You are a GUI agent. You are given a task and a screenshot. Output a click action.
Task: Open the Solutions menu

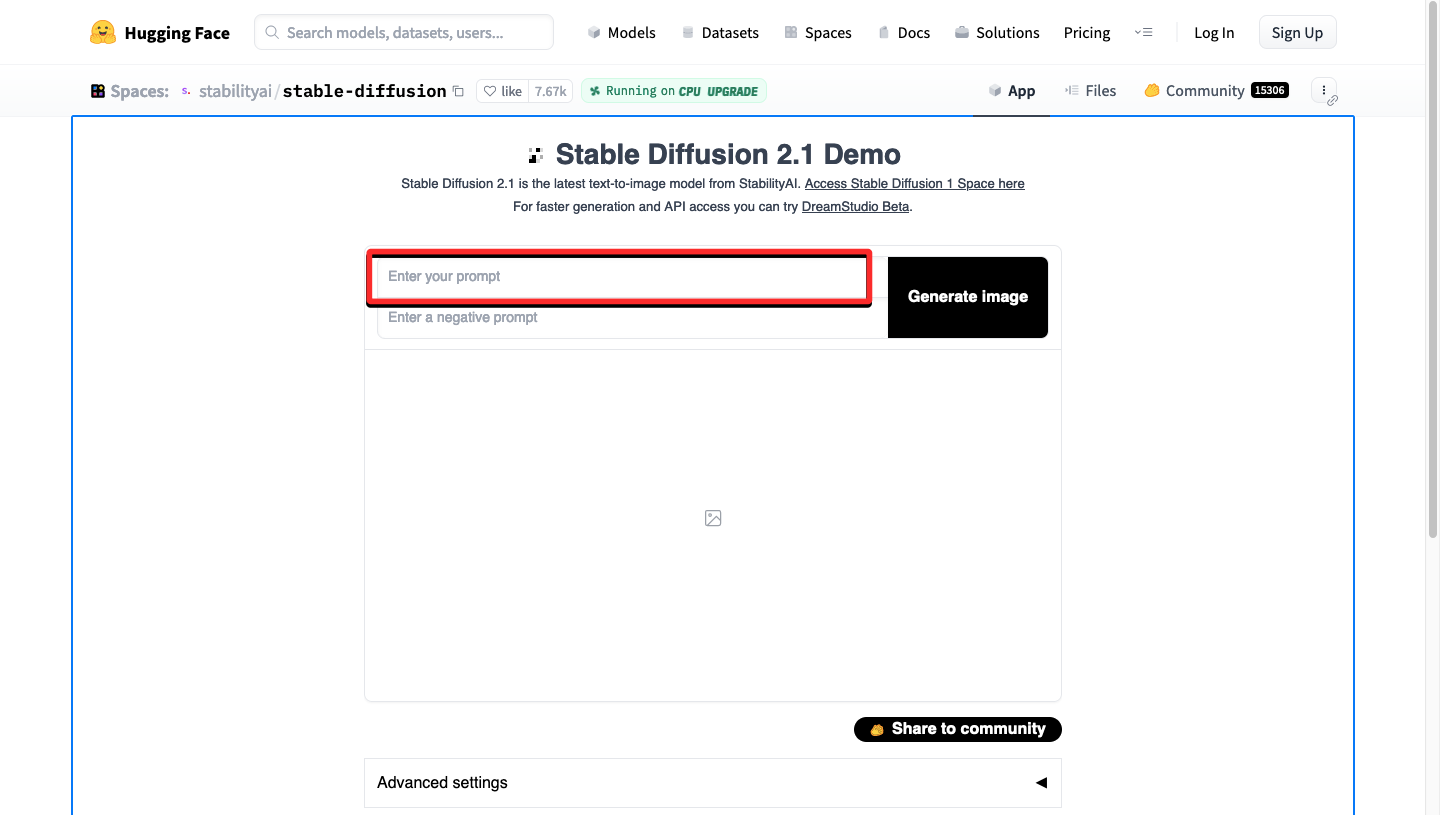tap(997, 33)
